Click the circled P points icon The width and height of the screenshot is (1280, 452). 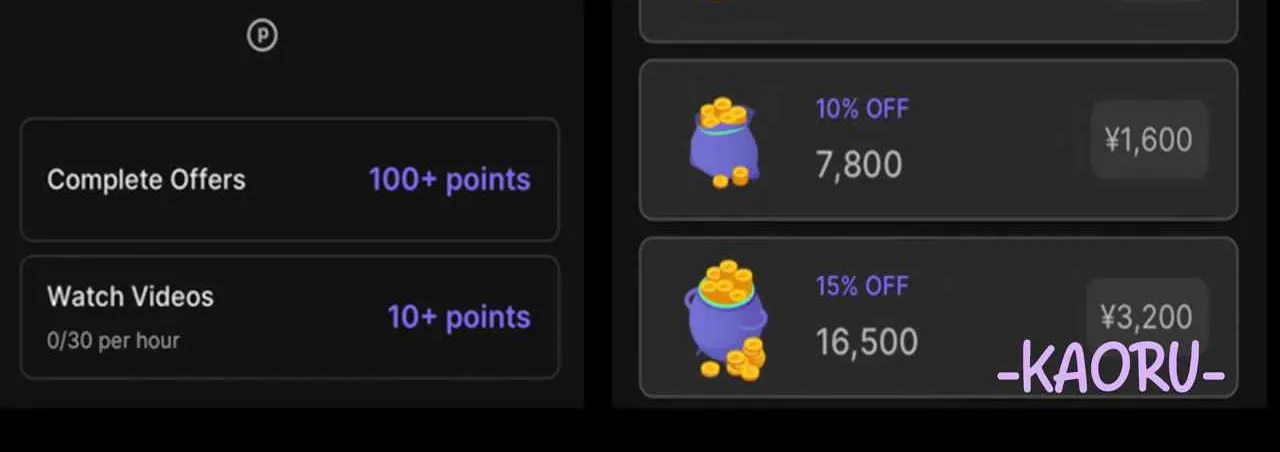click(x=262, y=37)
